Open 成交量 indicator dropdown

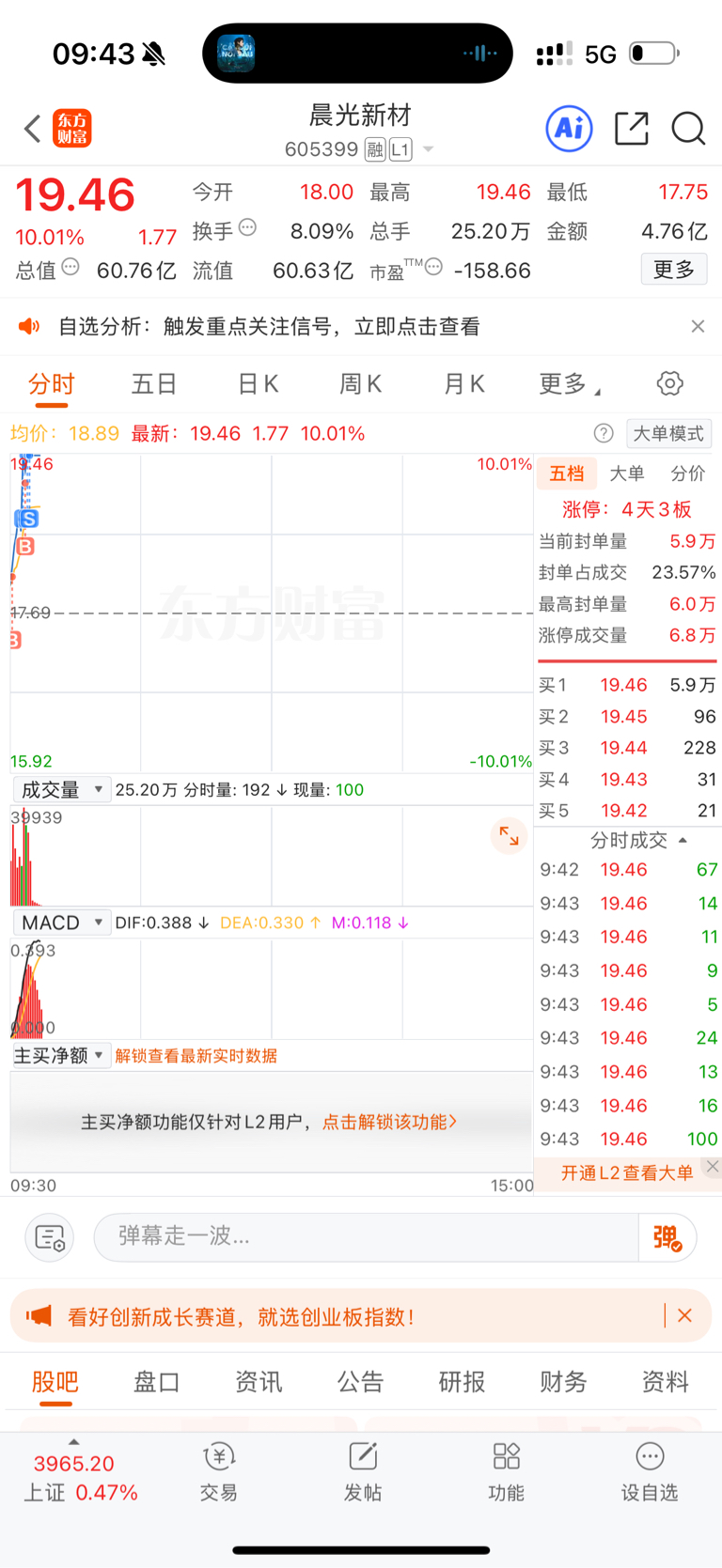pyautogui.click(x=62, y=790)
